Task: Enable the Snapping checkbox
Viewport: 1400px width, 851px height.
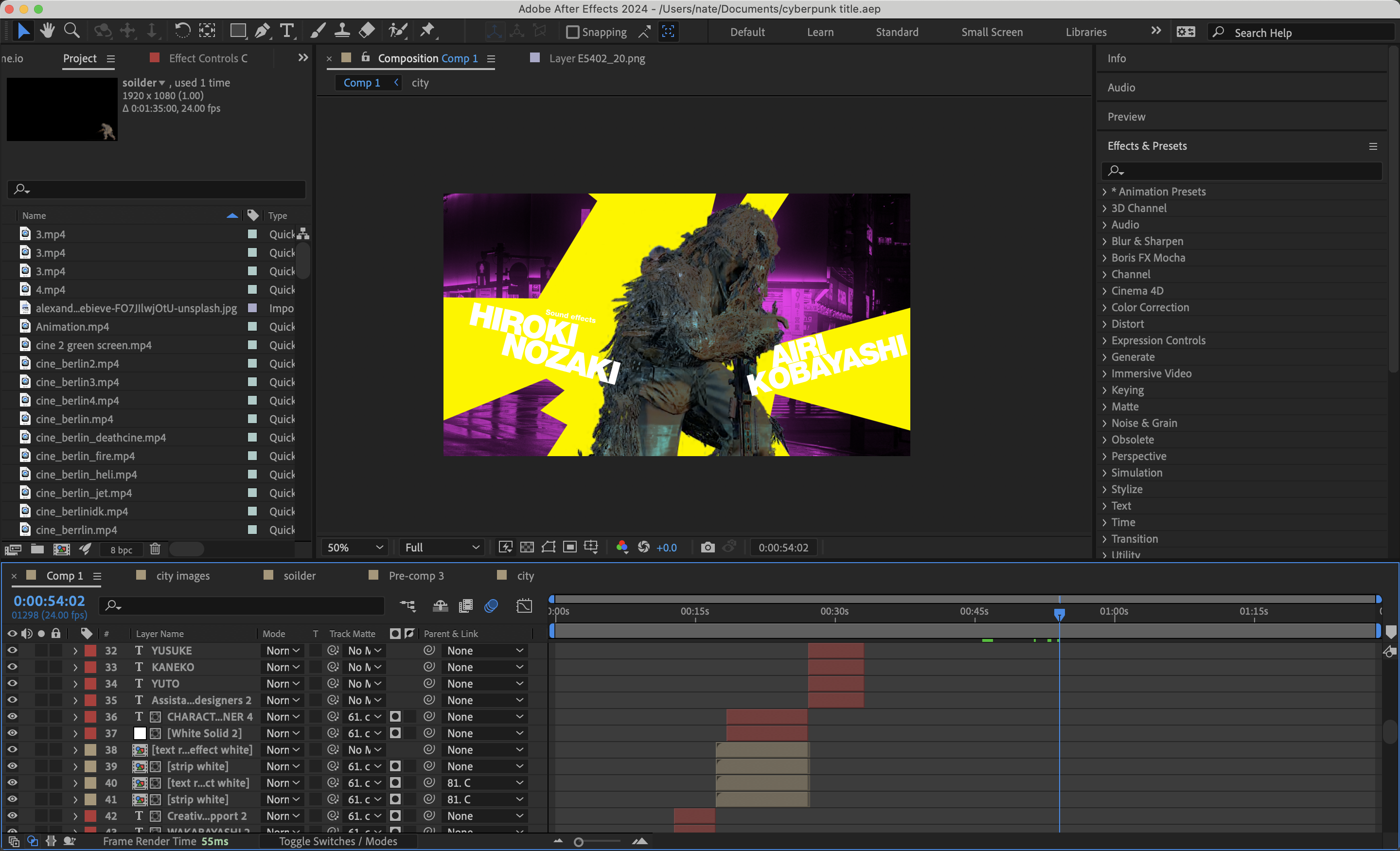Action: tap(573, 33)
